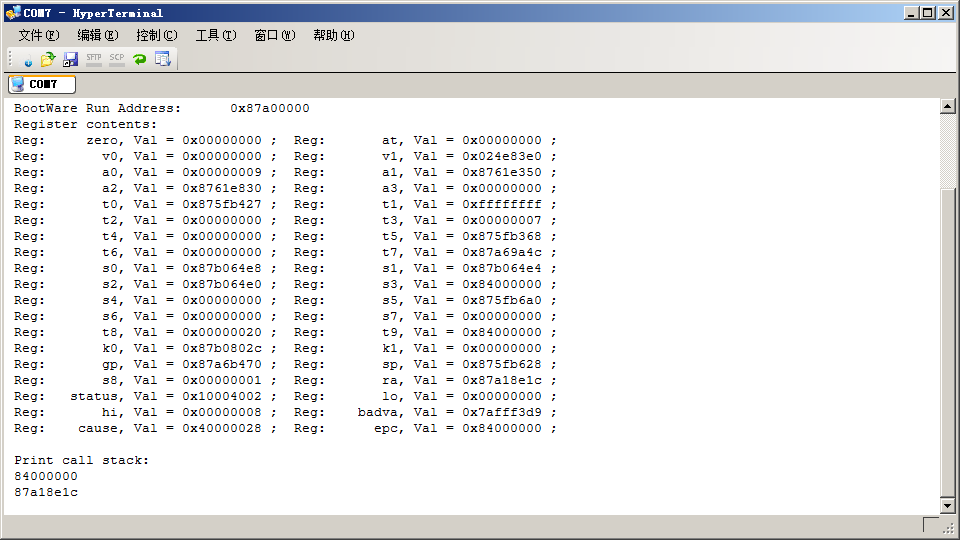Viewport: 960px width, 540px height.
Task: Click the scroll up arrow
Action: [947, 106]
